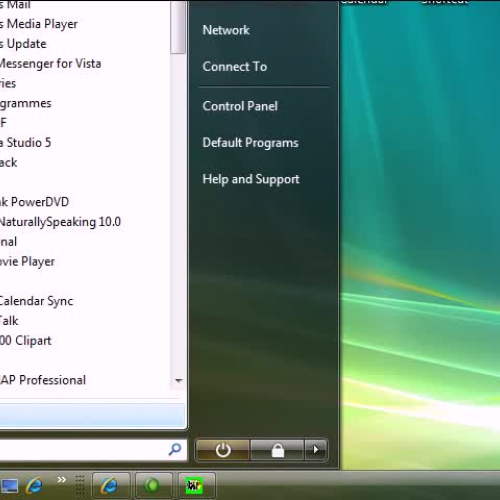Viewport: 500px width, 500px height.
Task: Click the search magnifier icon
Action: pyautogui.click(x=175, y=449)
